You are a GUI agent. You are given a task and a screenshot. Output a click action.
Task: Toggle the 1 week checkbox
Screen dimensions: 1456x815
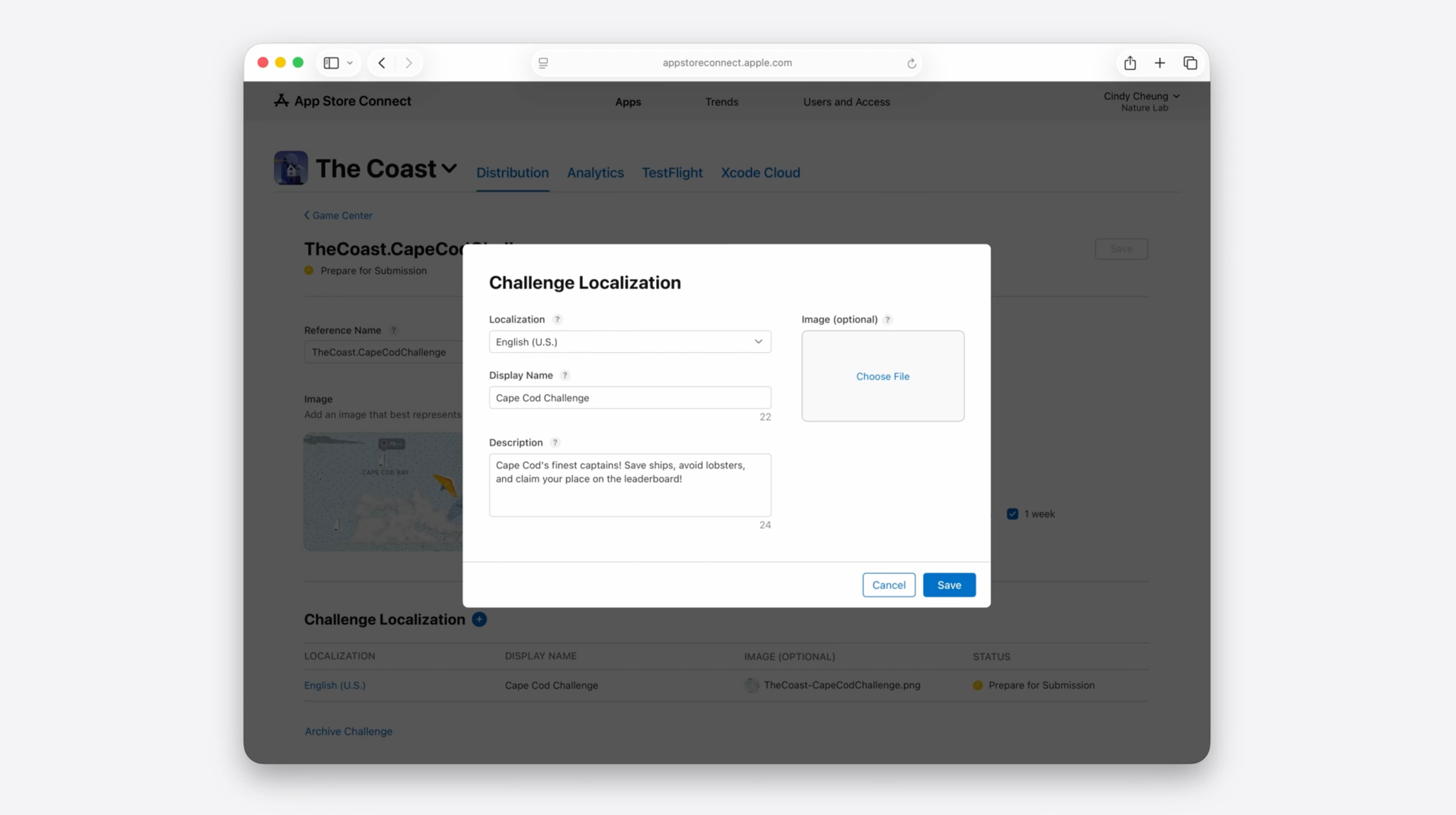pyautogui.click(x=1012, y=514)
